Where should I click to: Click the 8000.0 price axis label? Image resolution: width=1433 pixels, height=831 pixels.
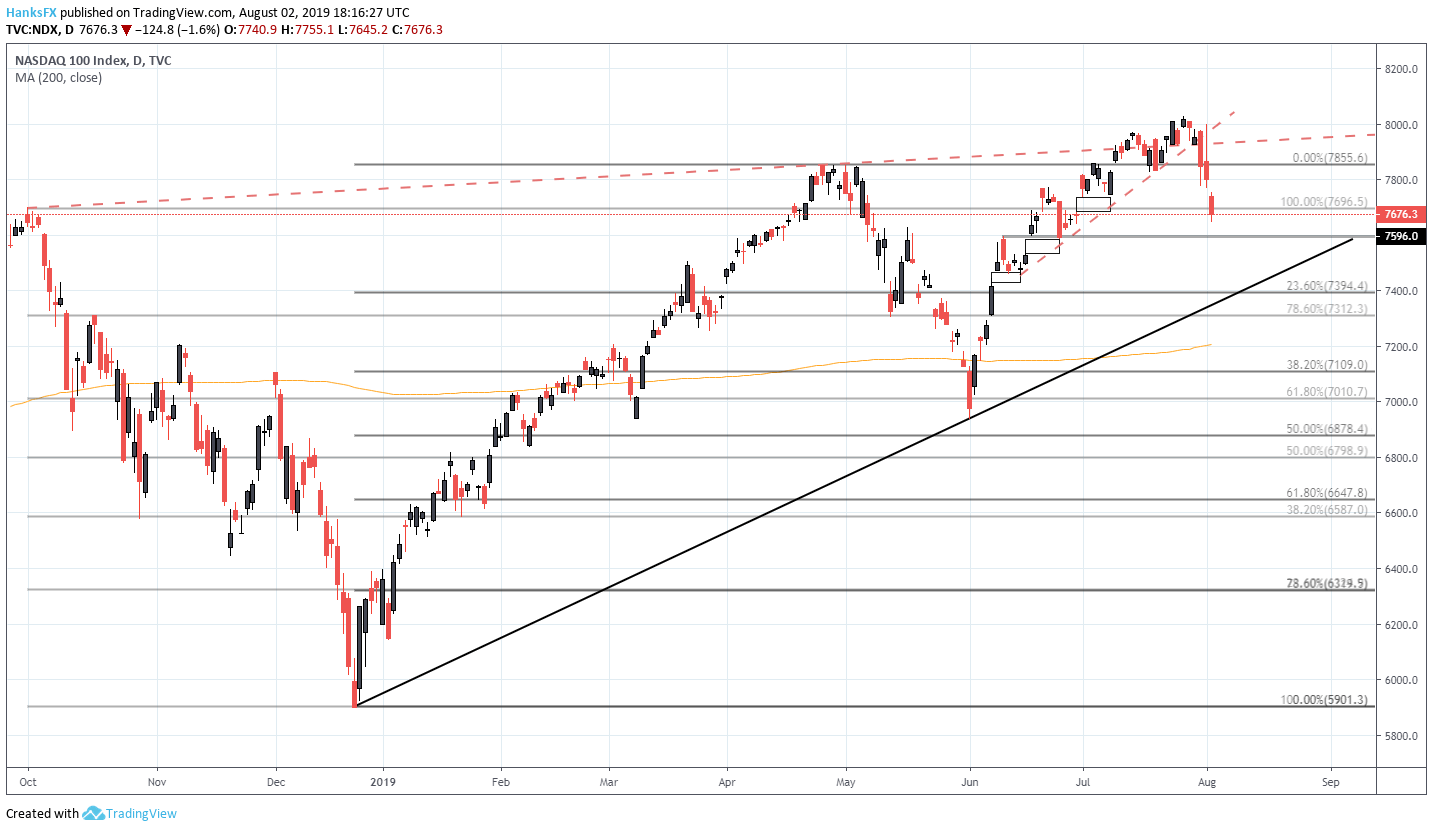[1402, 125]
